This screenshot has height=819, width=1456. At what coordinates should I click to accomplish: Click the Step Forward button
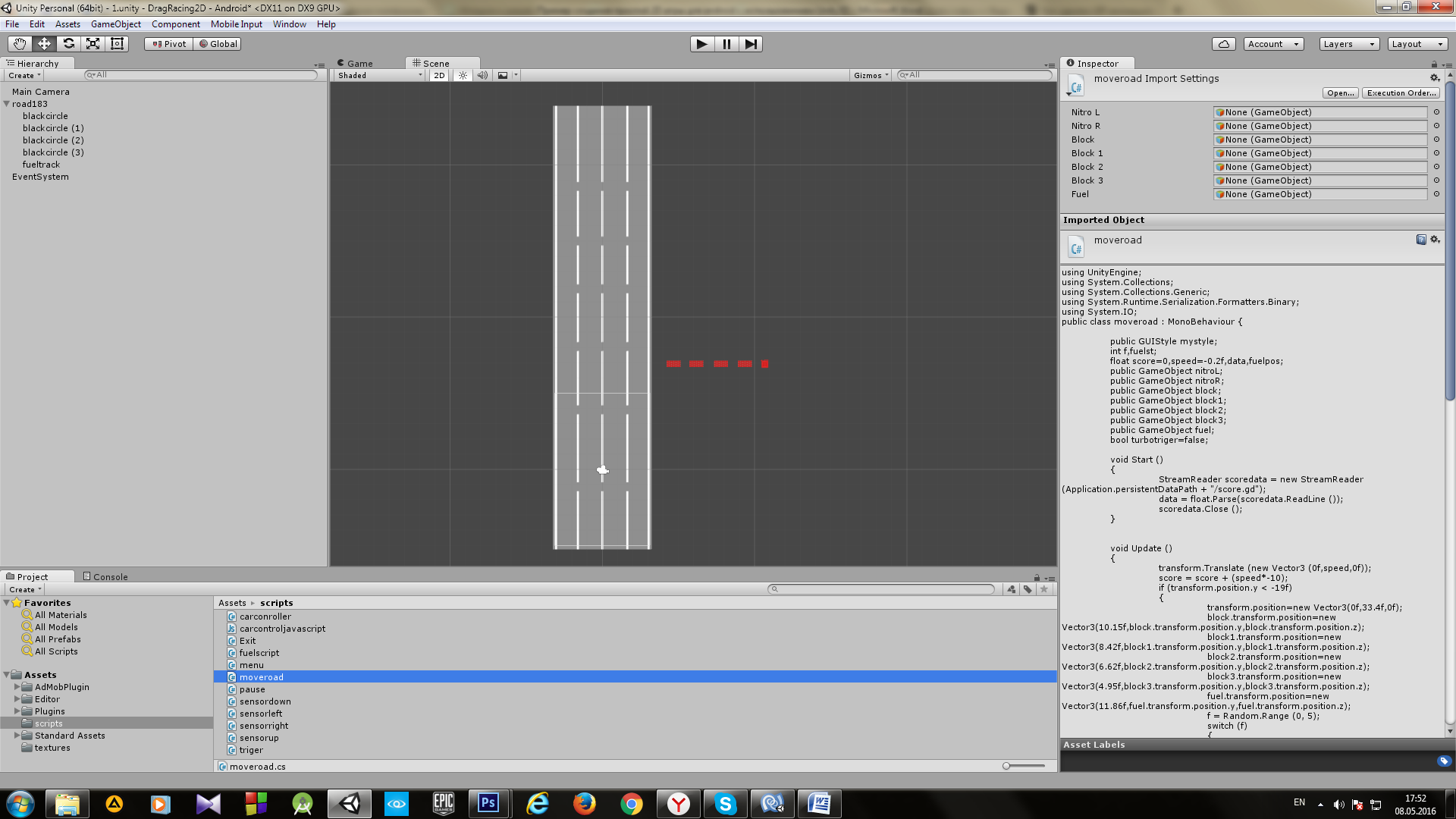[x=750, y=43]
